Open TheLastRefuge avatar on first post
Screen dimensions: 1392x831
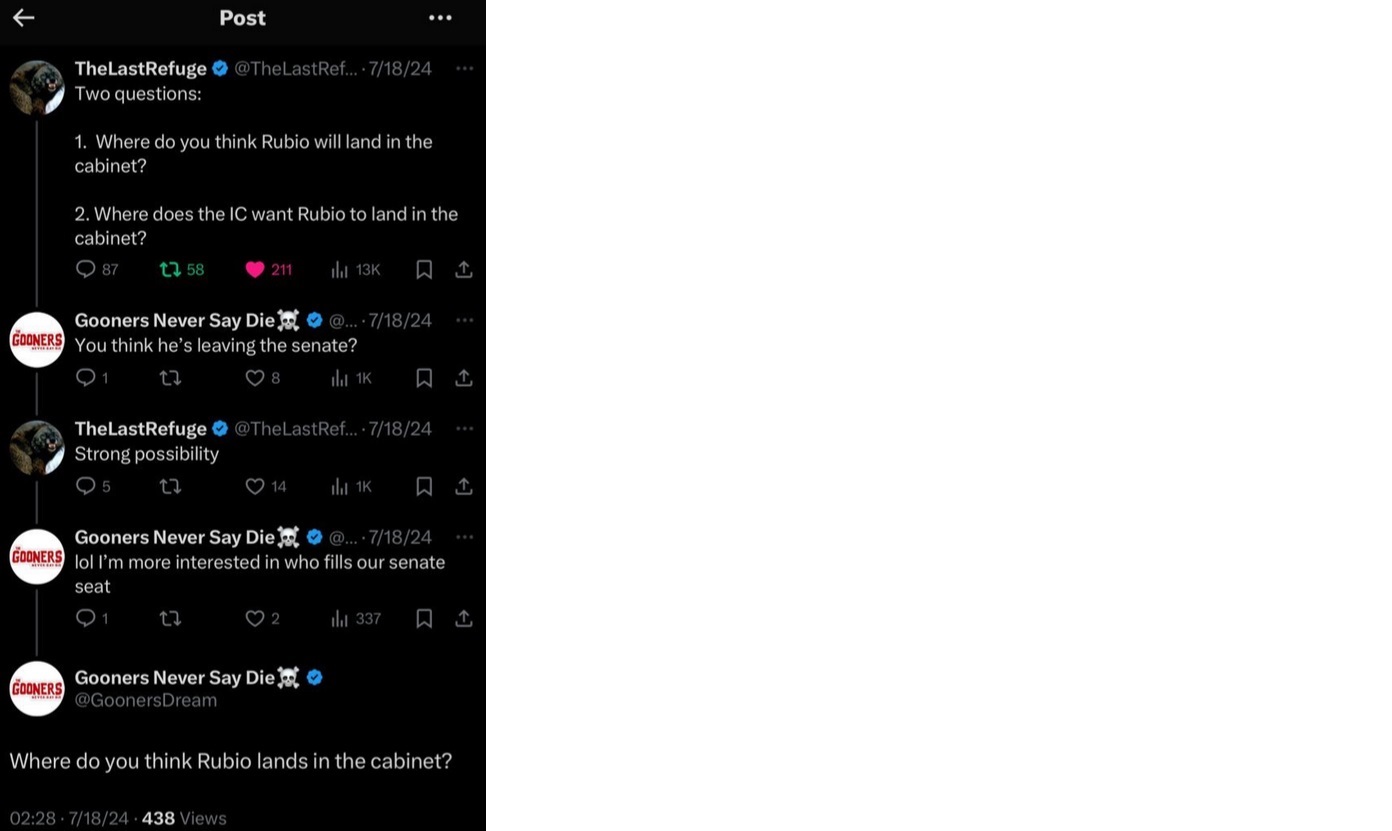pos(37,88)
